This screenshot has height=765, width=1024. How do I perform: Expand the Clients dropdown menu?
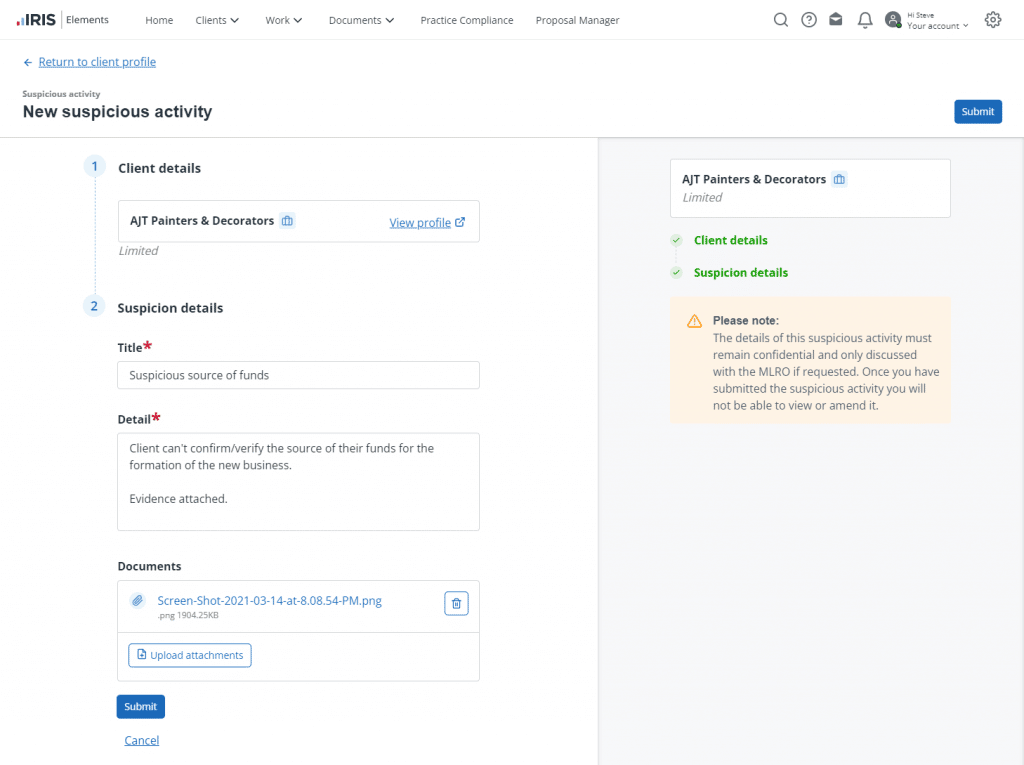pos(217,20)
